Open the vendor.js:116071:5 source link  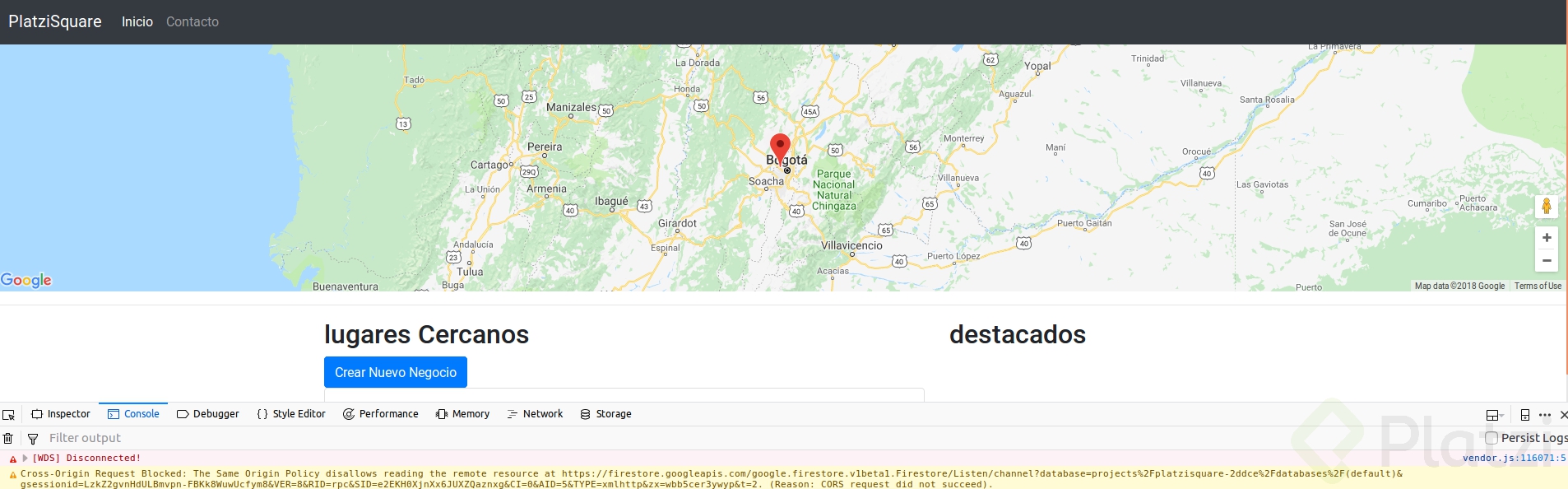click(1514, 458)
